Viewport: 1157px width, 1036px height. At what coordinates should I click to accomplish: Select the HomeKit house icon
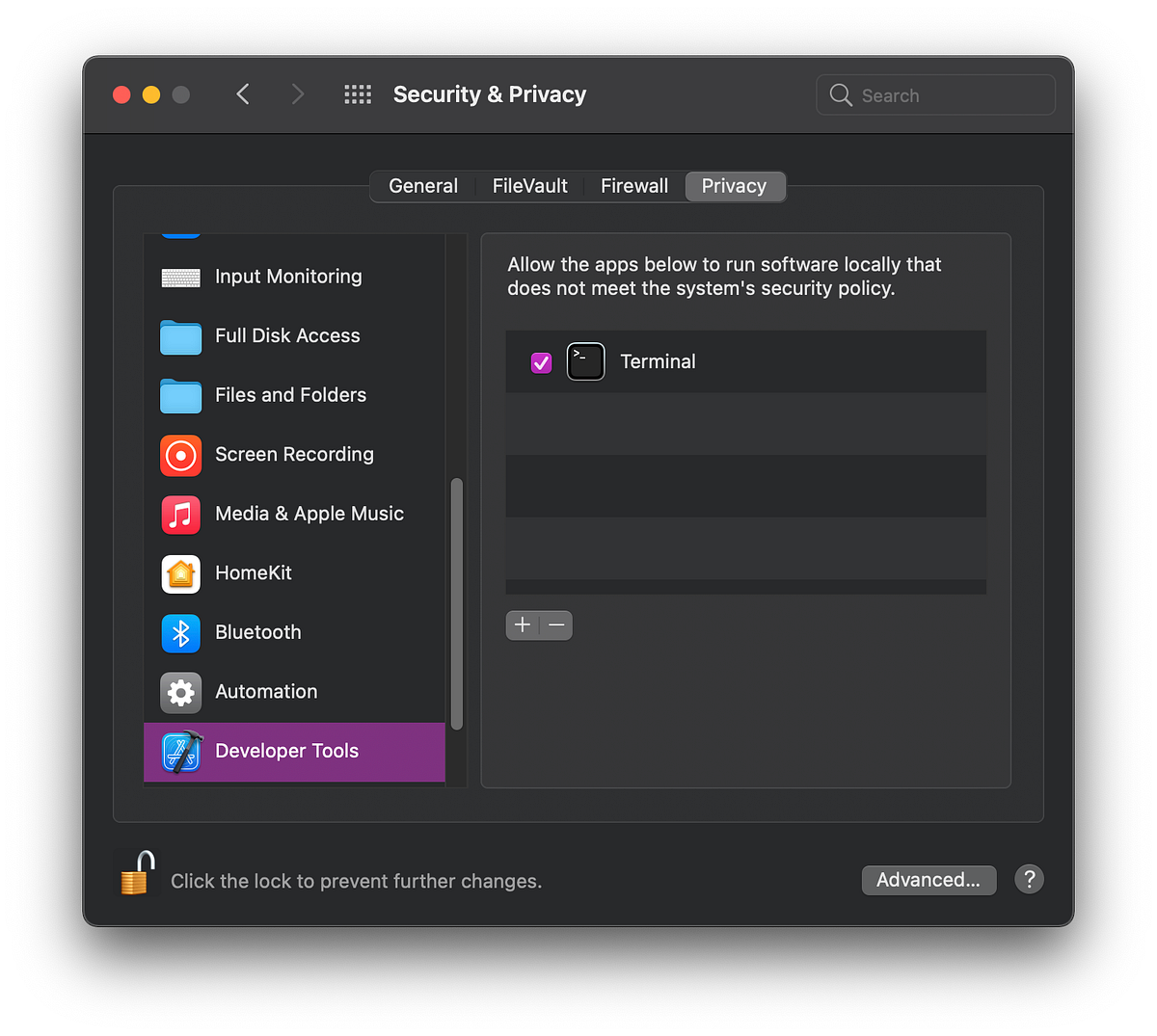pyautogui.click(x=180, y=574)
